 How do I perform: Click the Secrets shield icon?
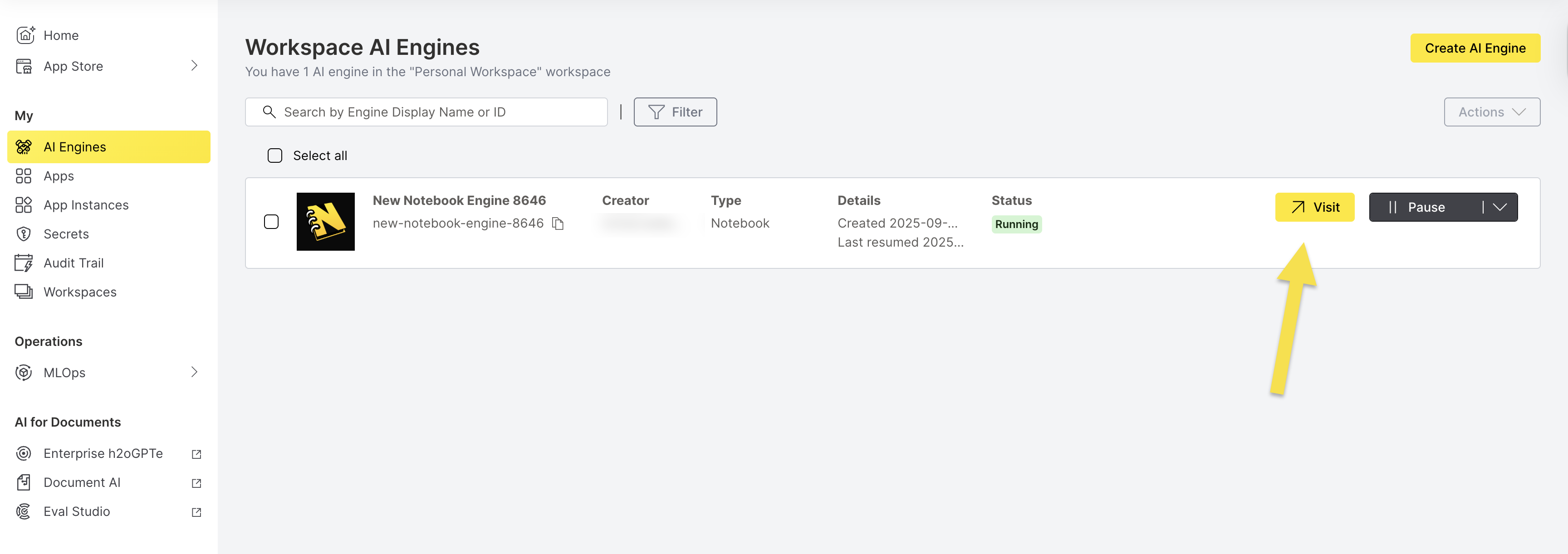click(24, 234)
